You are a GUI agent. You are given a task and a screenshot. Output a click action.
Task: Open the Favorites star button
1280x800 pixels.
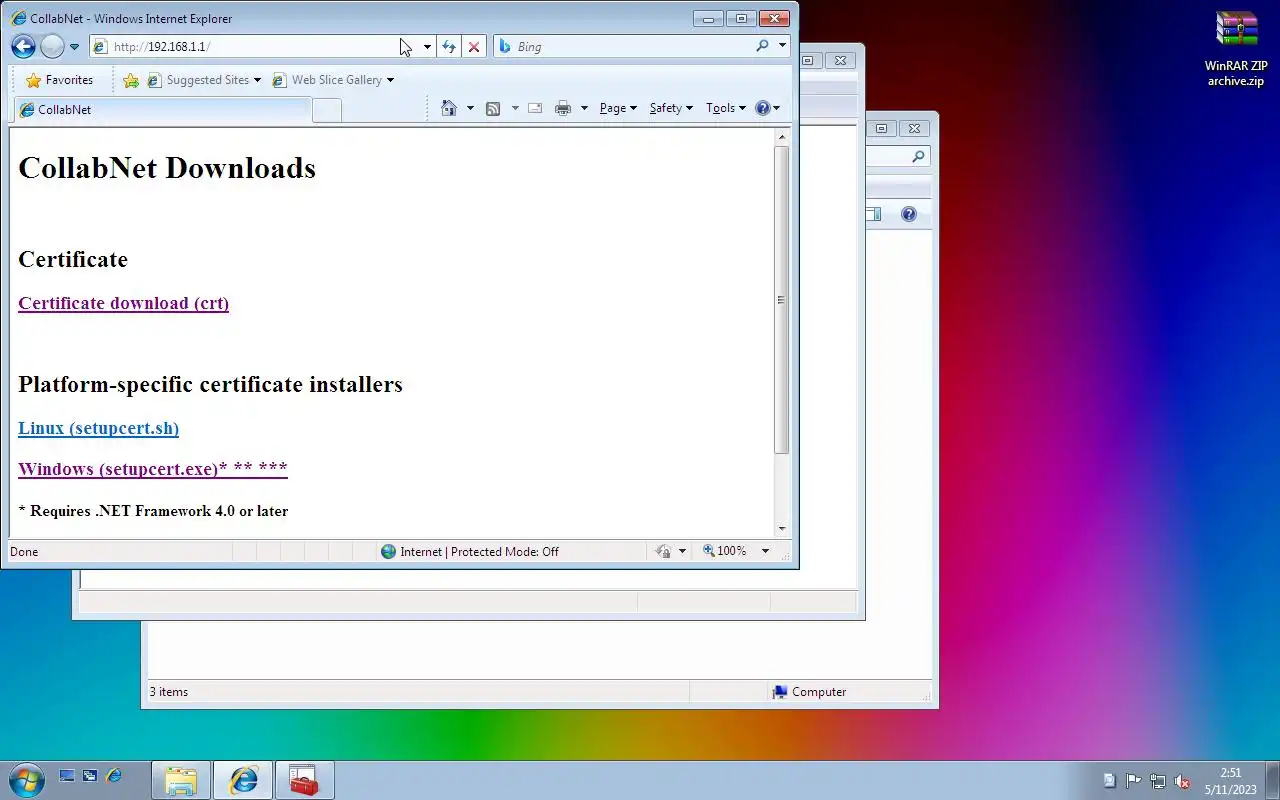[x=59, y=80]
